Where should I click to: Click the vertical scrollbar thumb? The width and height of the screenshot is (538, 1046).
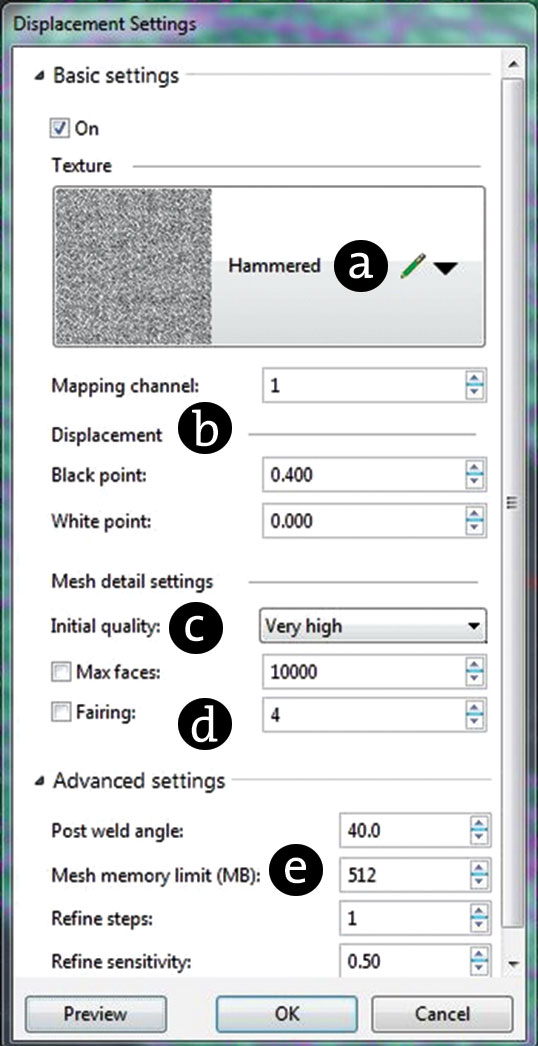(x=513, y=502)
